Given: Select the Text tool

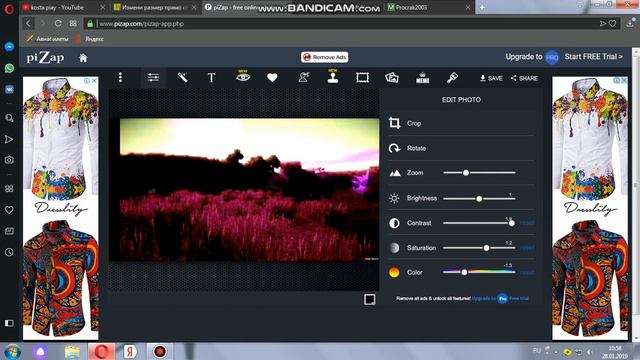Looking at the screenshot, I should 211,78.
